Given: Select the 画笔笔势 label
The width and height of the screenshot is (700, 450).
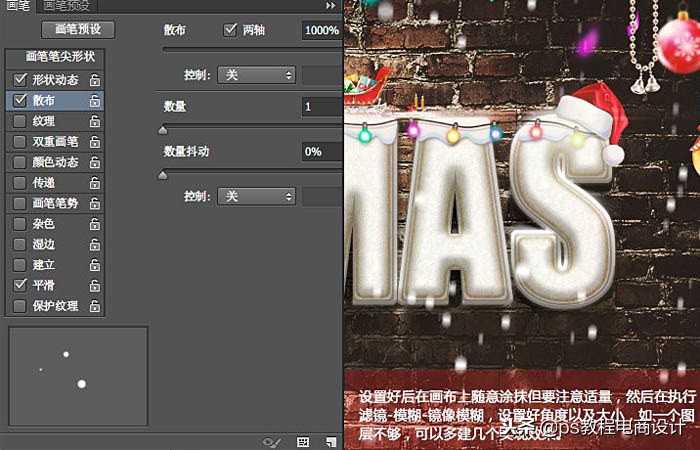Looking at the screenshot, I should 55,204.
